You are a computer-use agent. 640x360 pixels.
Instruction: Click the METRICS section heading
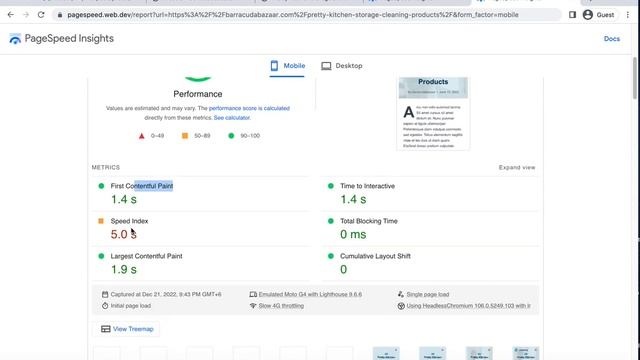[106, 167]
